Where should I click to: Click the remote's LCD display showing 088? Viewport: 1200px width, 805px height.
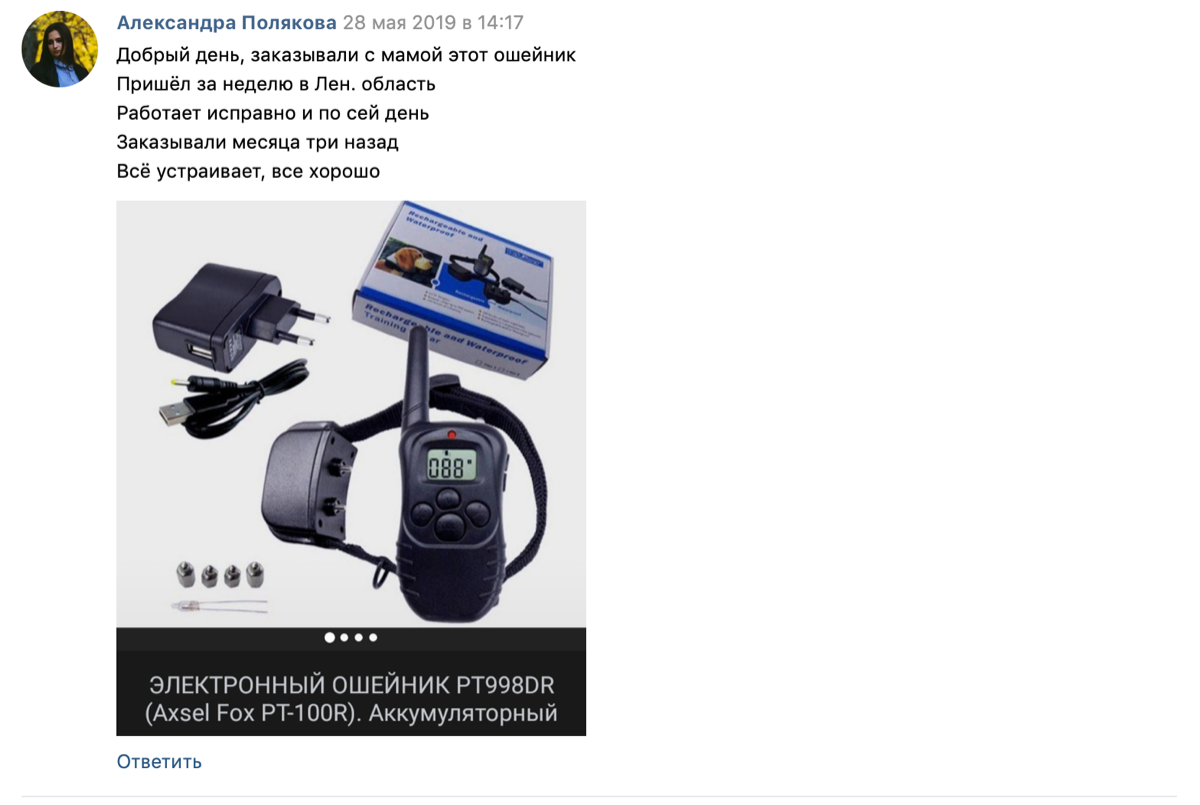coord(451,466)
